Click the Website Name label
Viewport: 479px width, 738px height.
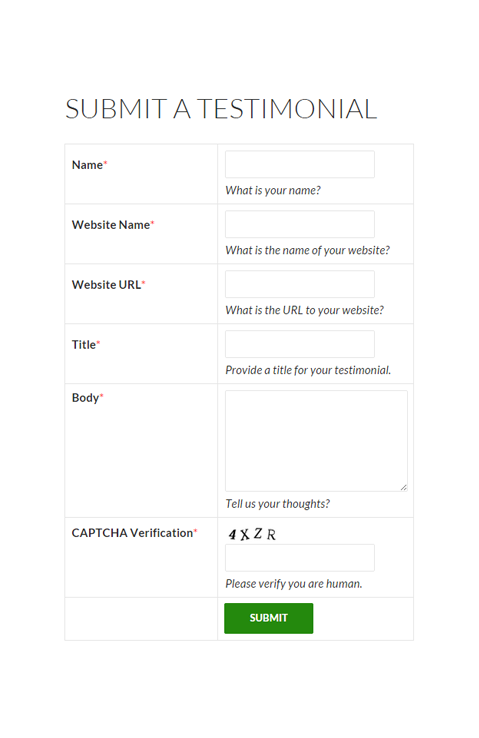113,225
